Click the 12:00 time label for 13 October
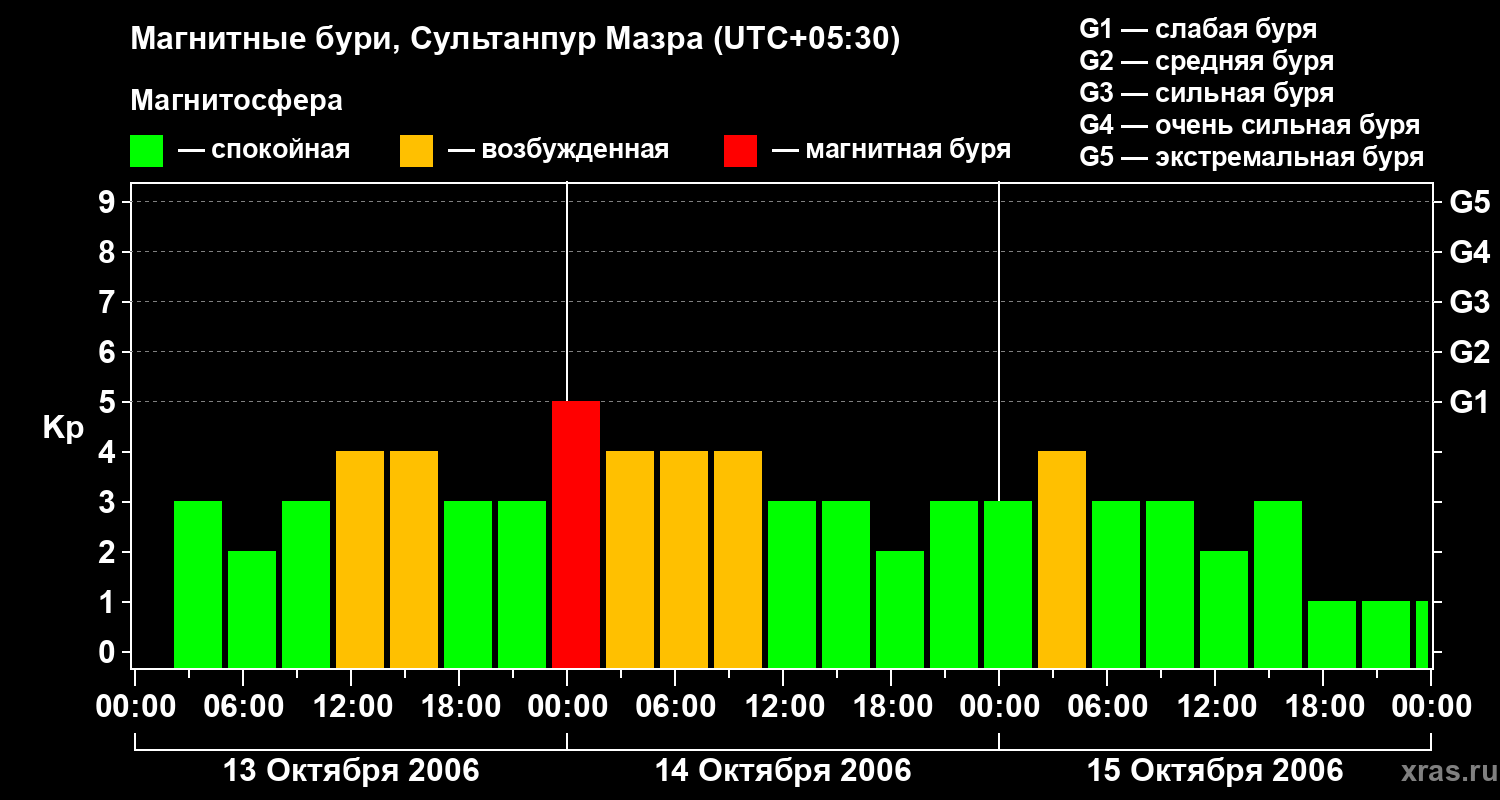 [351, 707]
